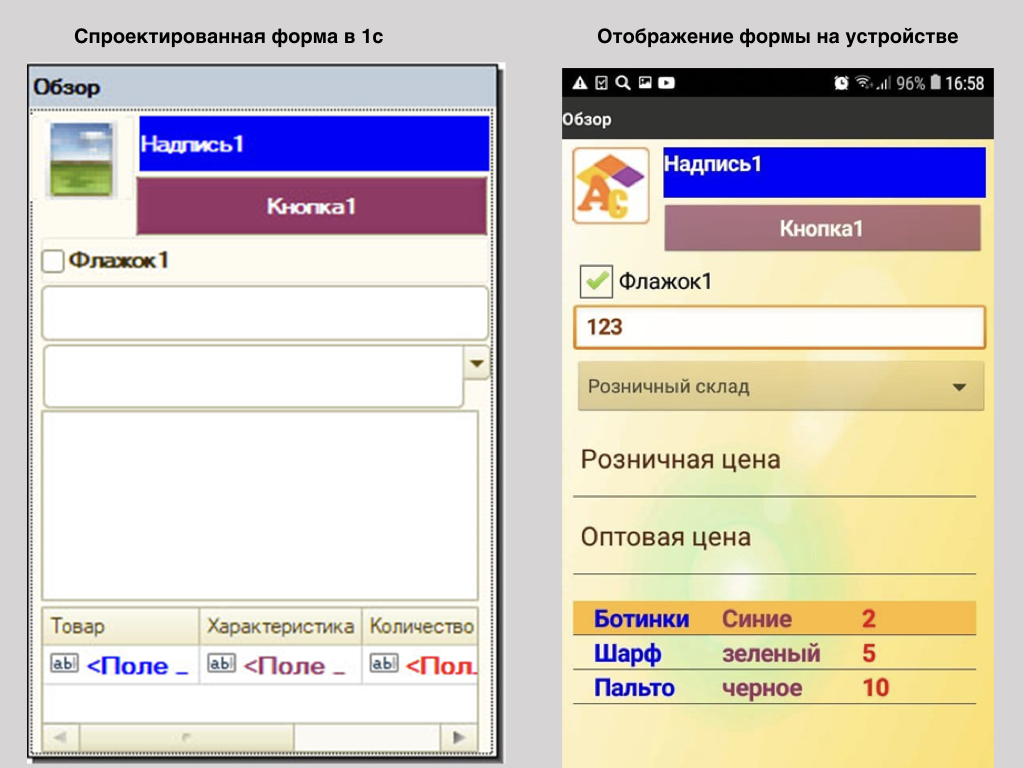1024x768 pixels.
Task: Tap the text field containing 123
Action: click(x=779, y=327)
